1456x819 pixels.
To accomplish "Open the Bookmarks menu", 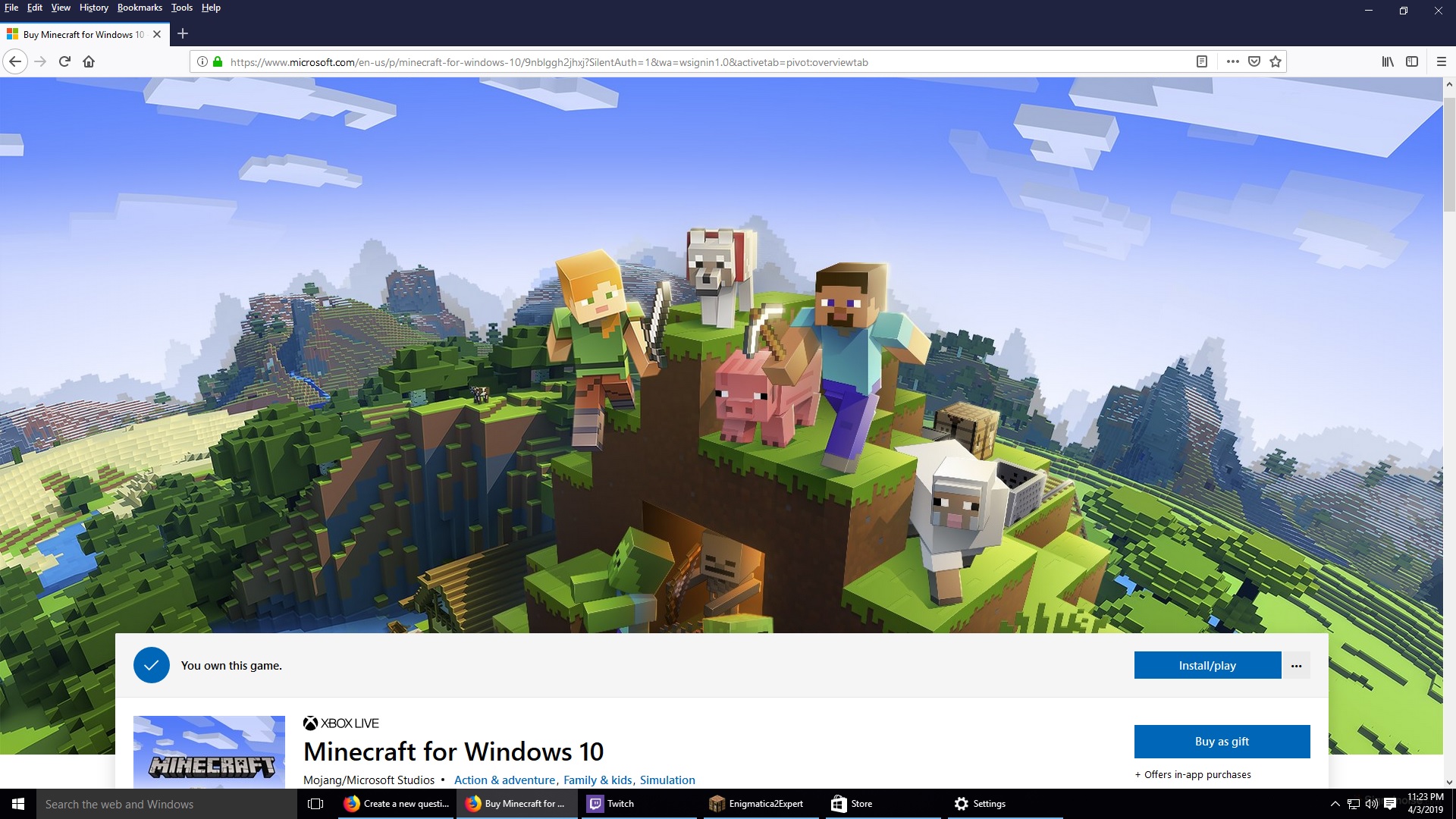I will click(x=137, y=7).
